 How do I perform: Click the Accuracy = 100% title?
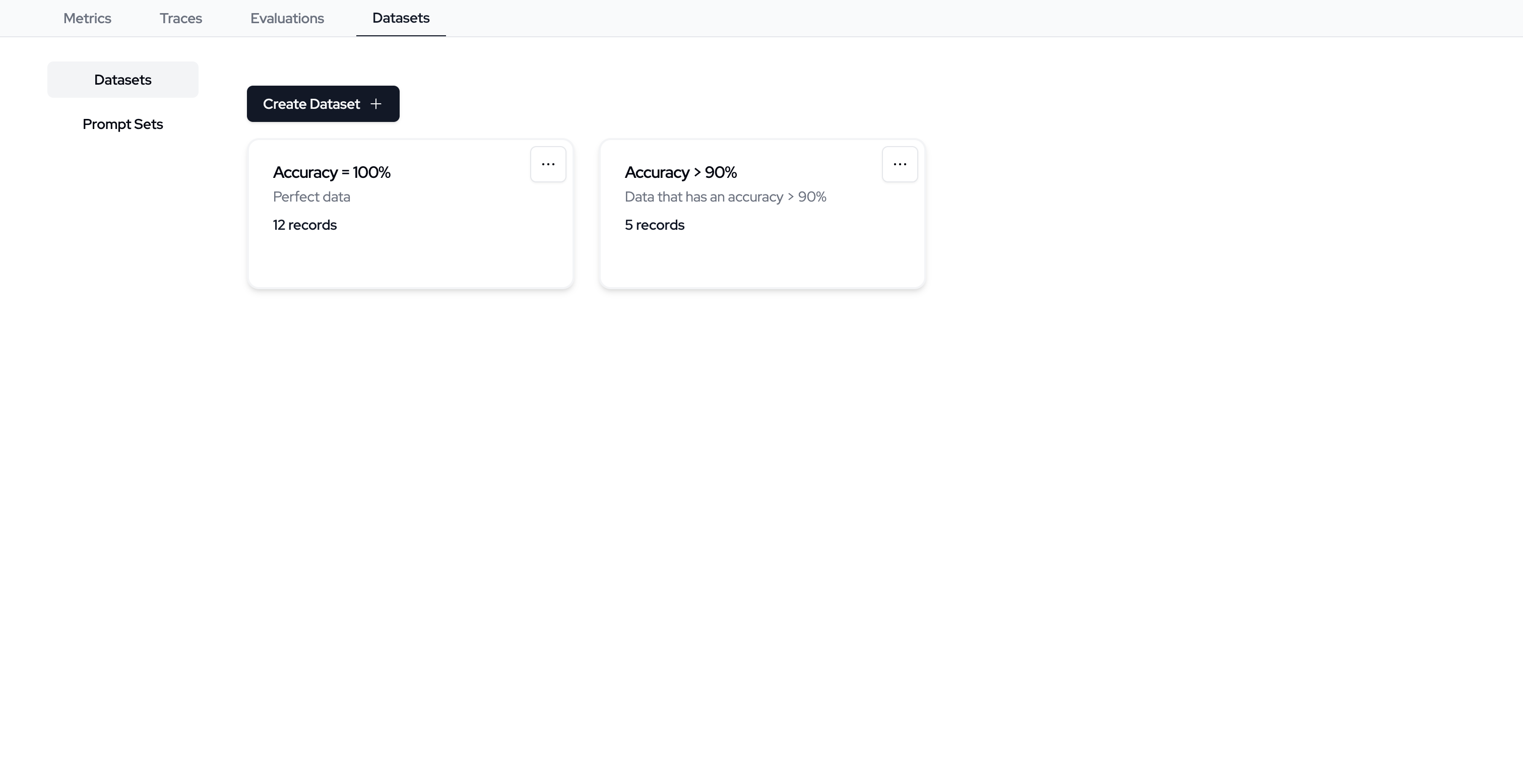[331, 173]
